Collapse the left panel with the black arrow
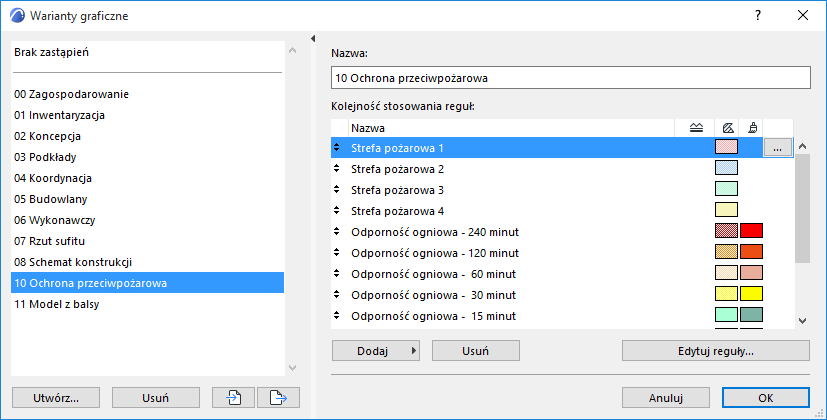The width and height of the screenshot is (827, 420). (313, 39)
